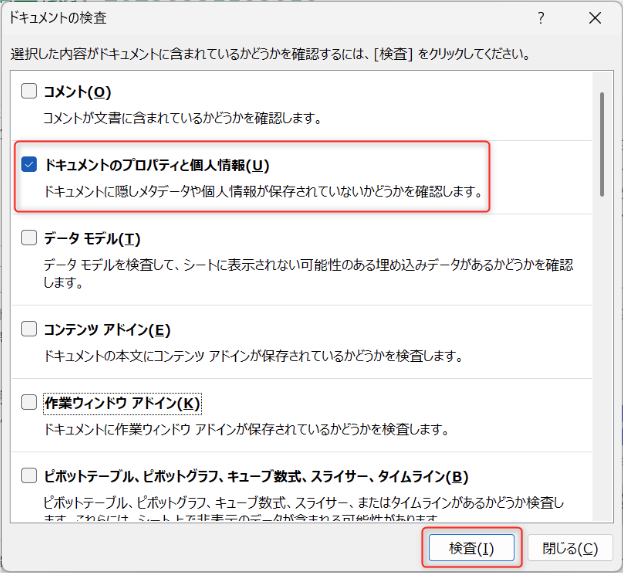
Task: Click the instruction text mentioning [検査]
Action: (270, 53)
